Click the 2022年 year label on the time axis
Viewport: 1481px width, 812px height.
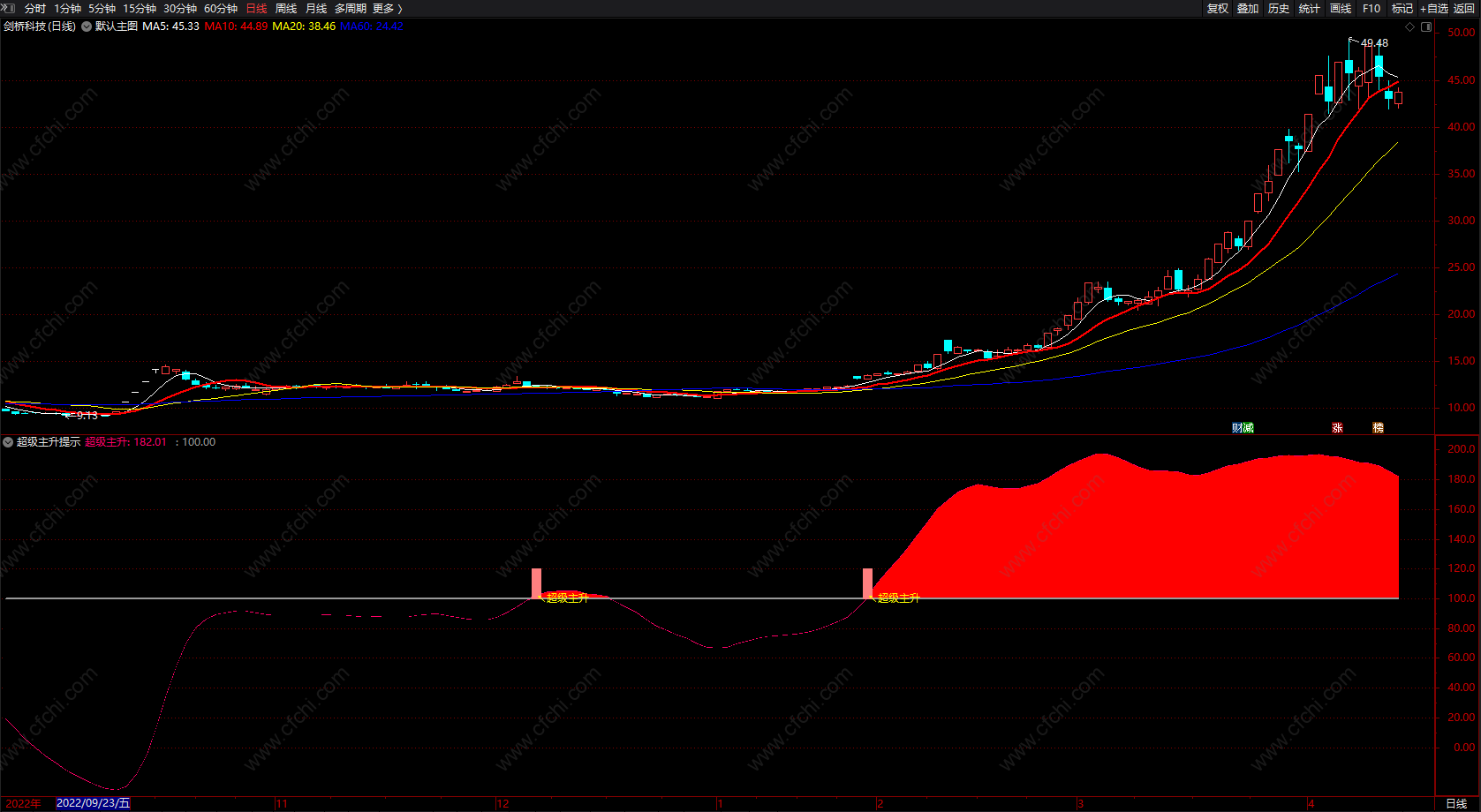pyautogui.click(x=24, y=804)
